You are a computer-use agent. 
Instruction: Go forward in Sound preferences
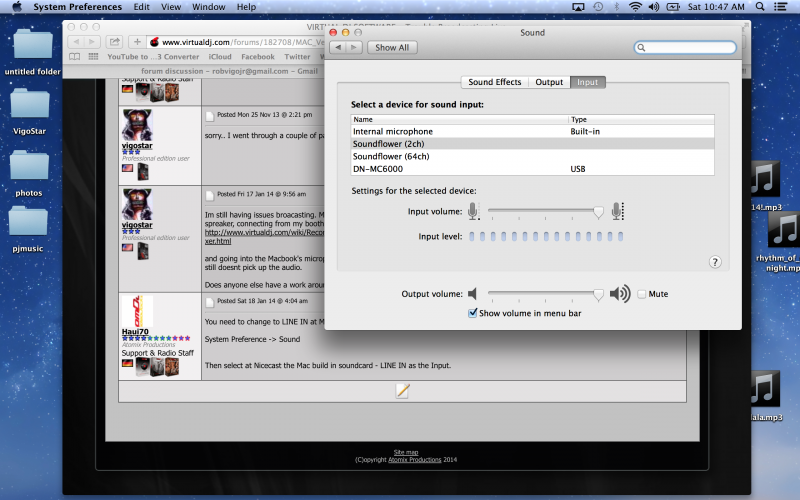tap(354, 47)
